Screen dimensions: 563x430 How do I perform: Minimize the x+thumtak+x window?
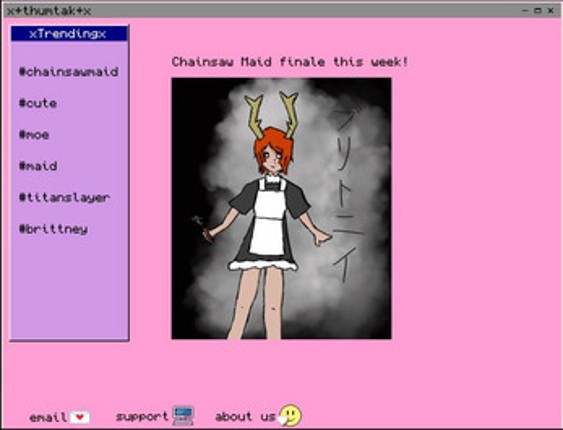point(525,10)
